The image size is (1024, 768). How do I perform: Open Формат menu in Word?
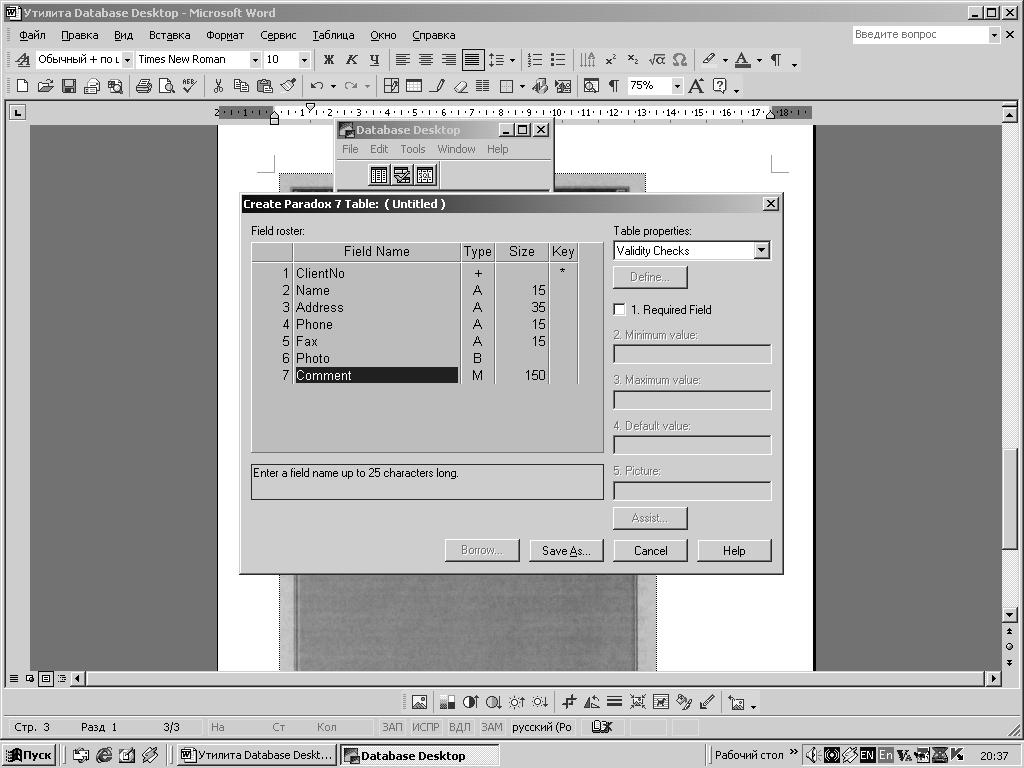(x=225, y=35)
